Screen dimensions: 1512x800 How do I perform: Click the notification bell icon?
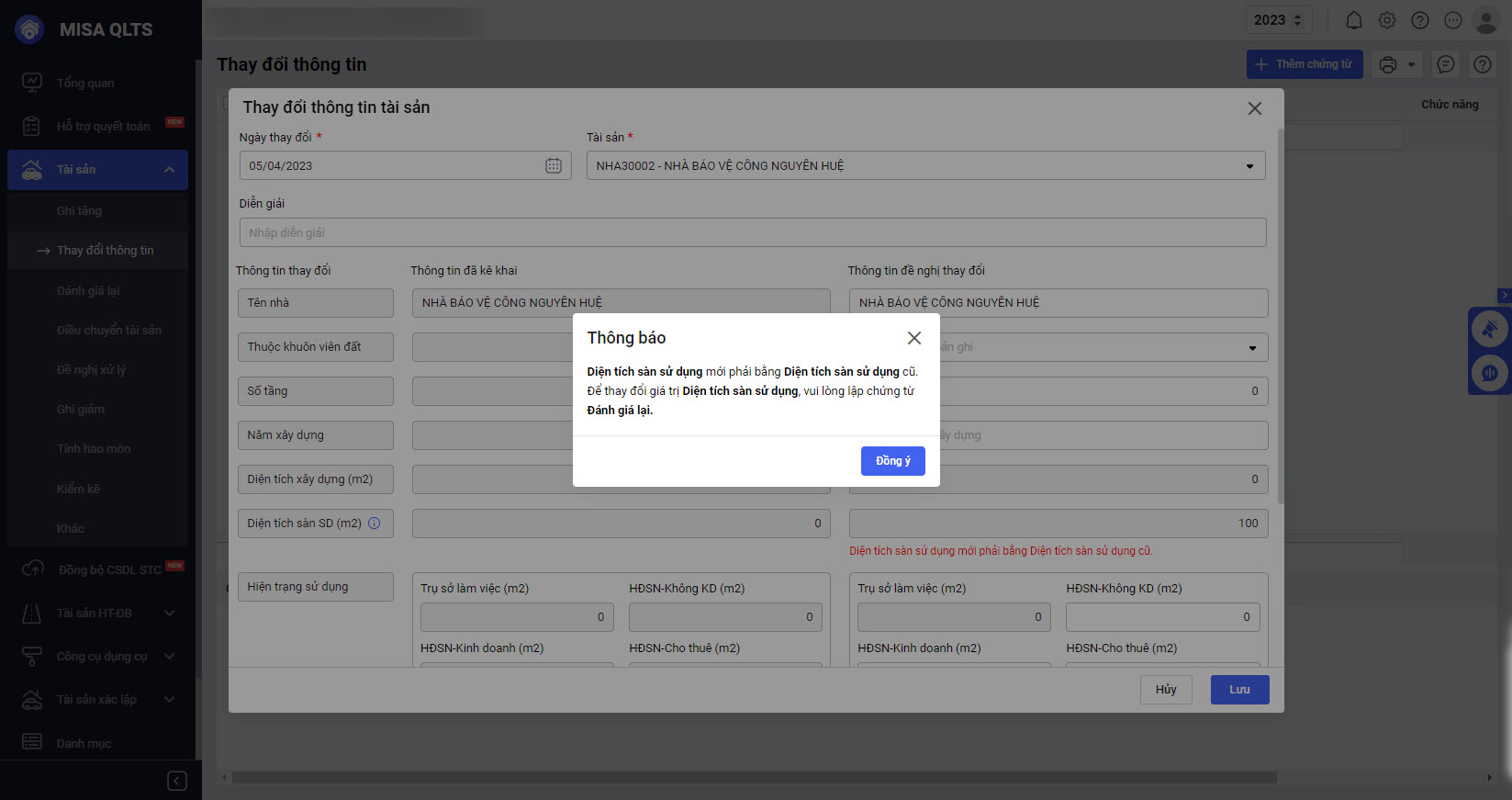[x=1353, y=20]
